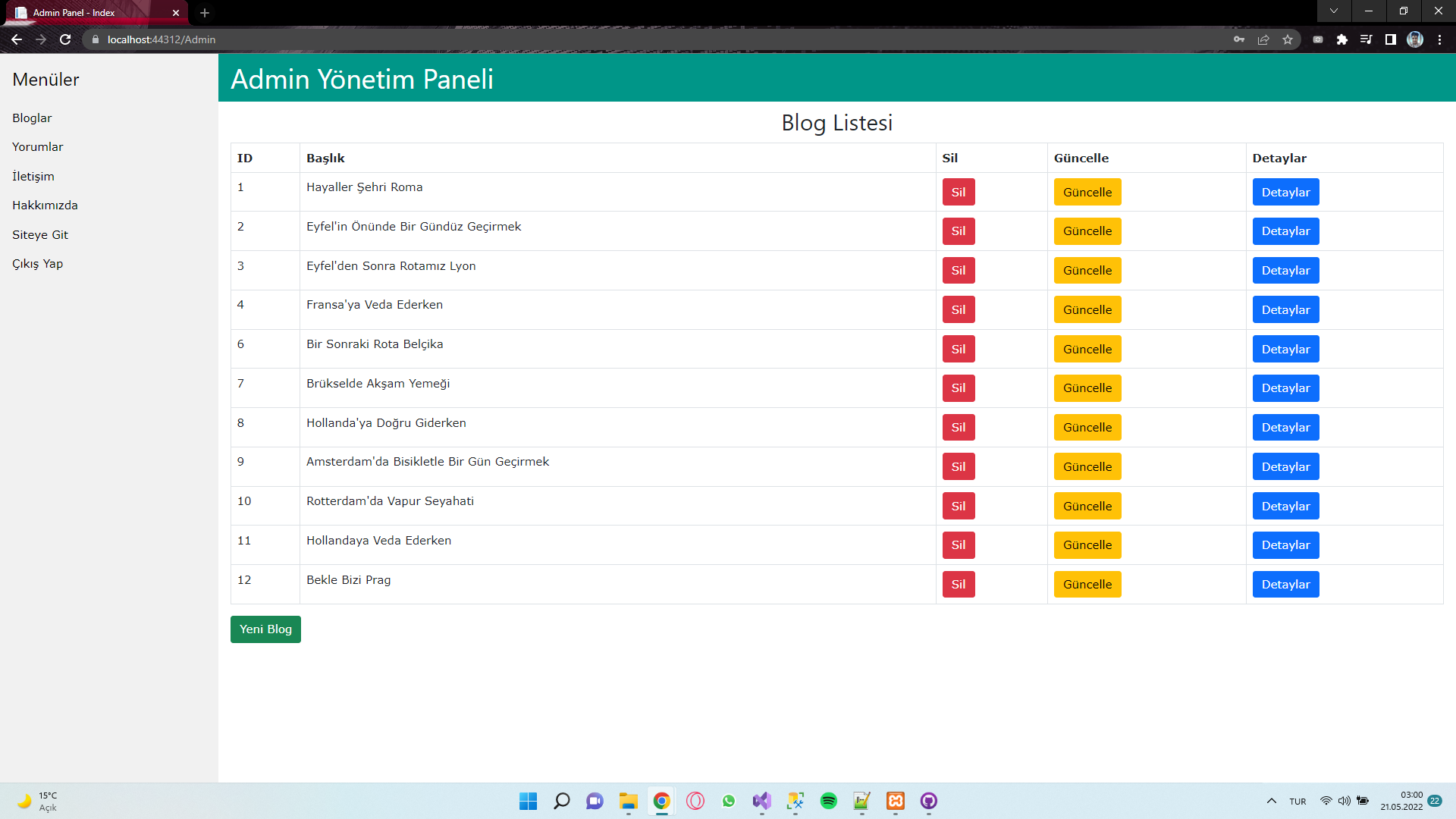The image size is (1456, 819).
Task: View details of Rotterdam'da Vapur Seyahati
Action: tap(1285, 506)
